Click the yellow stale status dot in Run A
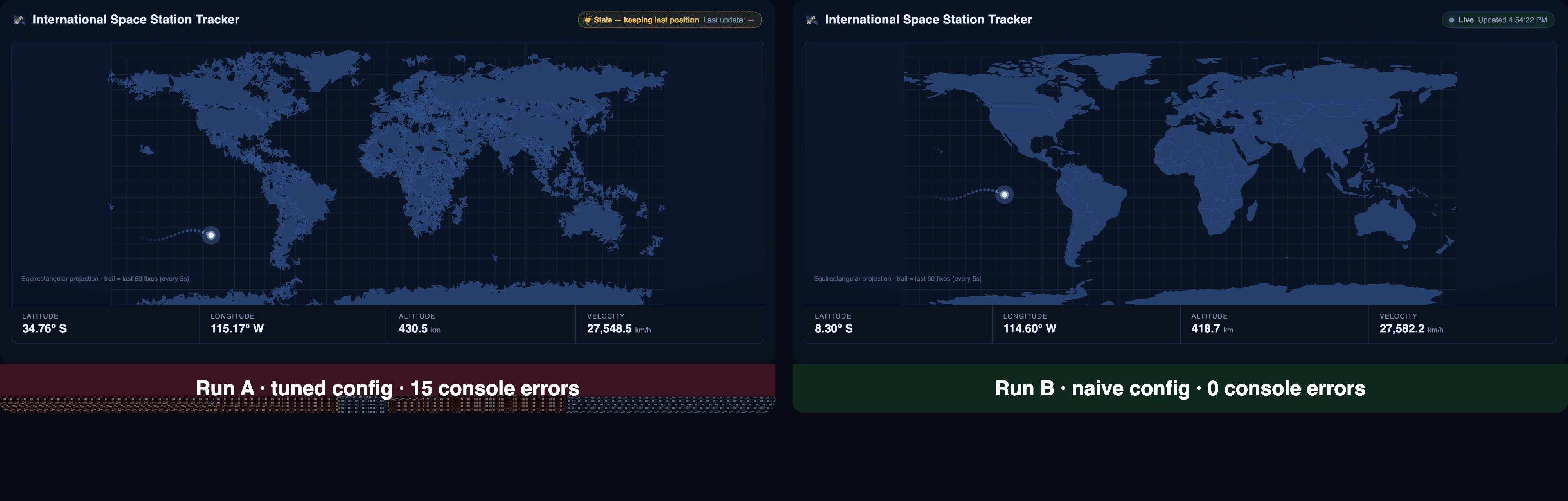The height and width of the screenshot is (501, 1568). [587, 20]
